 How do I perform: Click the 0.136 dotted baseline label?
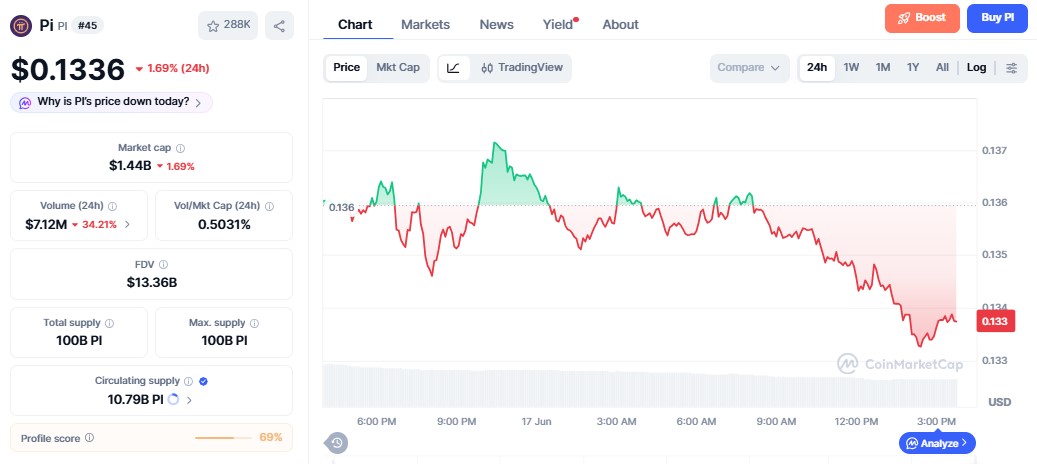pyautogui.click(x=341, y=208)
